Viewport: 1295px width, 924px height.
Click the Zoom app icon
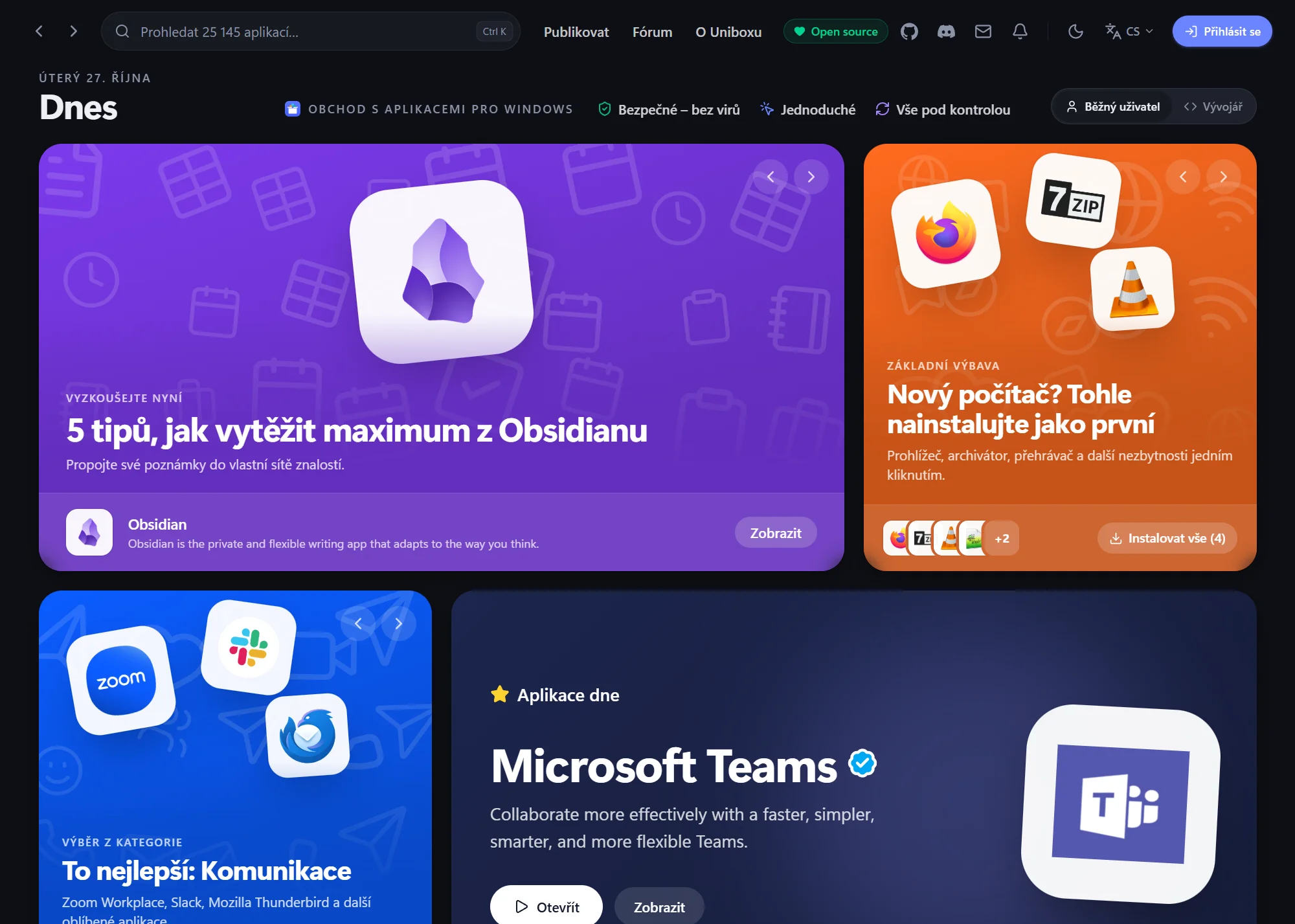click(x=121, y=681)
